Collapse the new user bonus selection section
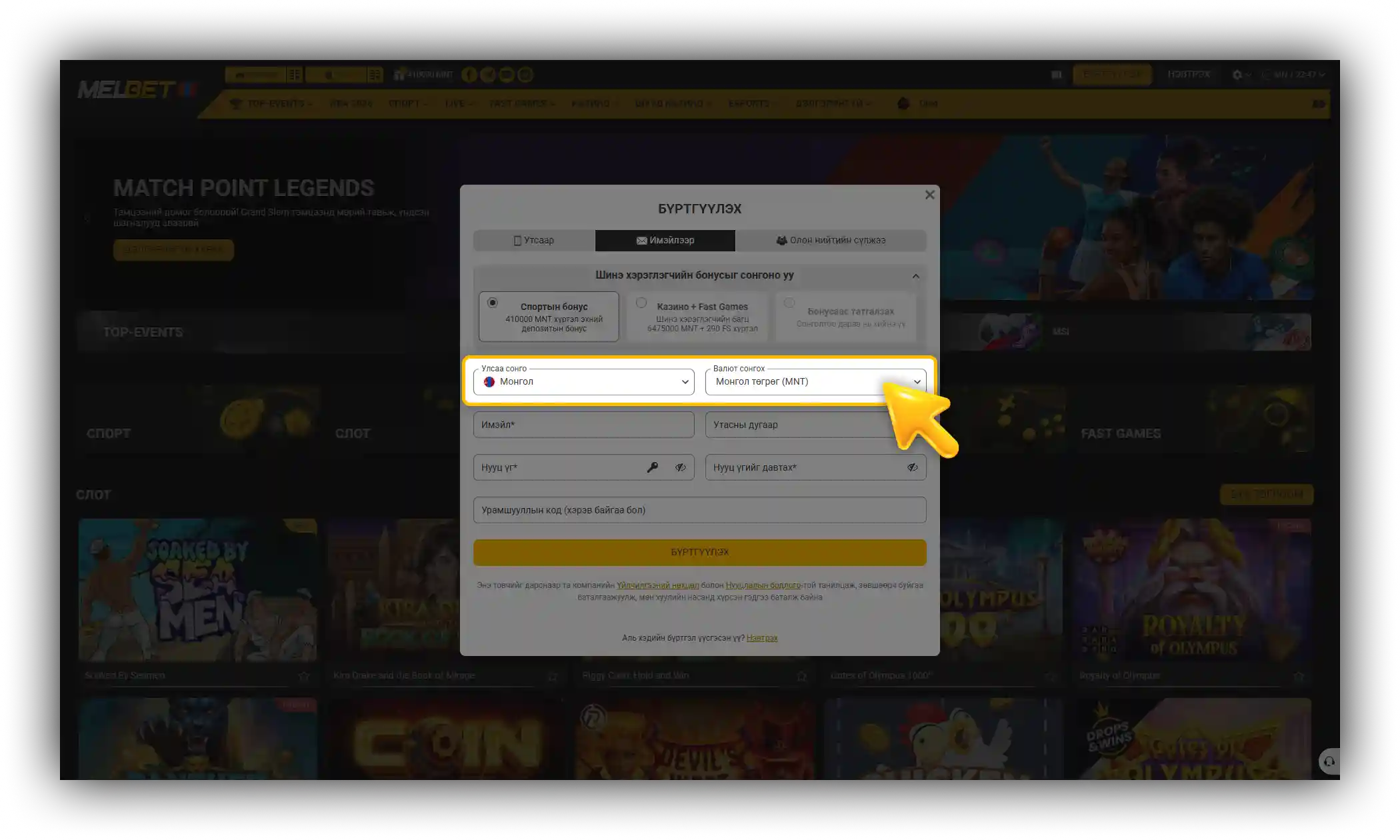 point(915,276)
